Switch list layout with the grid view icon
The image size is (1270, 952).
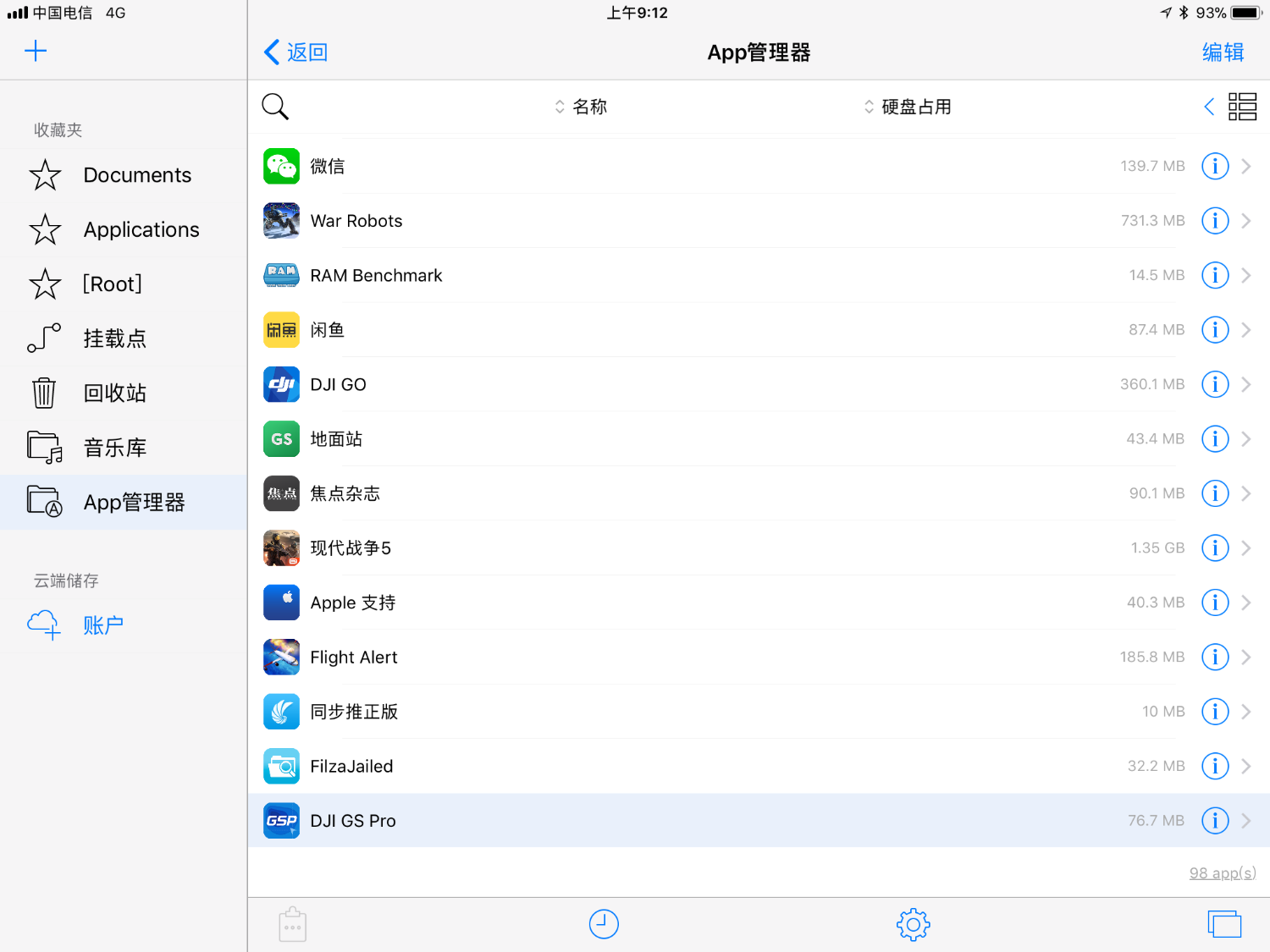(1242, 107)
